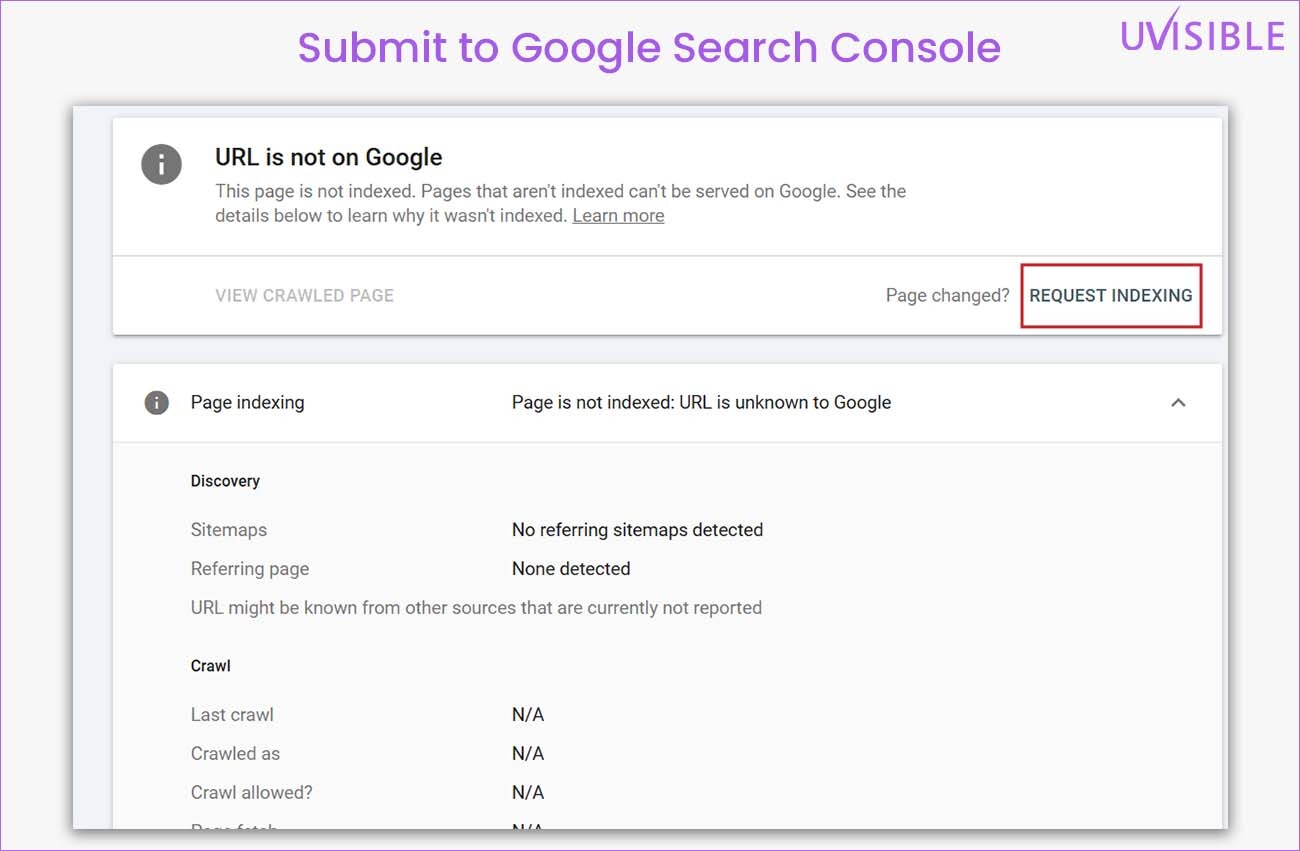Viewport: 1300px width, 851px height.
Task: Click the Page indexing label
Action: 247,403
